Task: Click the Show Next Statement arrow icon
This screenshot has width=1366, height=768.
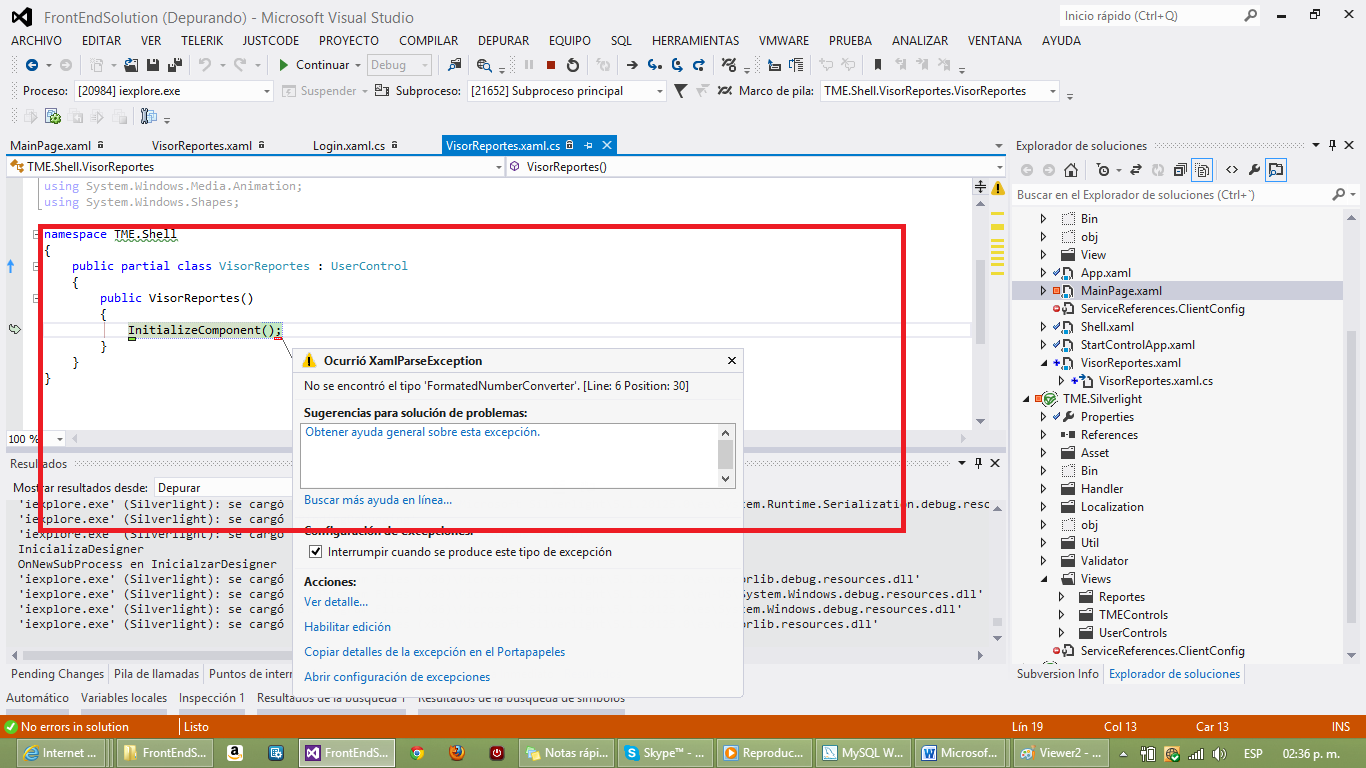Action: click(x=632, y=65)
